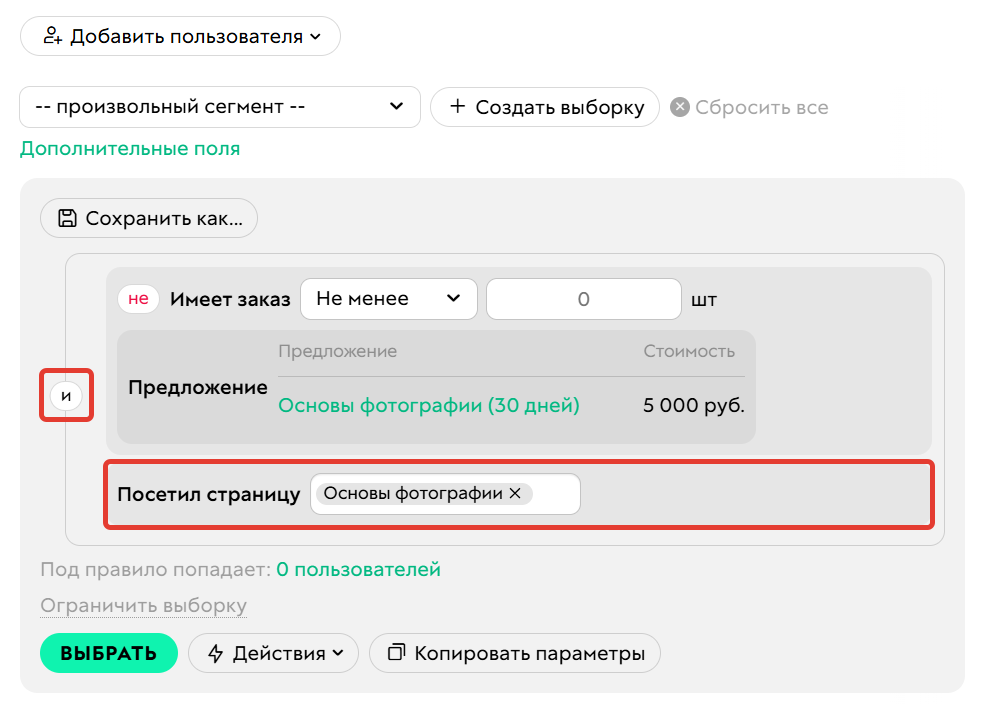Click the quantity input next to «шт»
The height and width of the screenshot is (705, 983).
pos(583,298)
